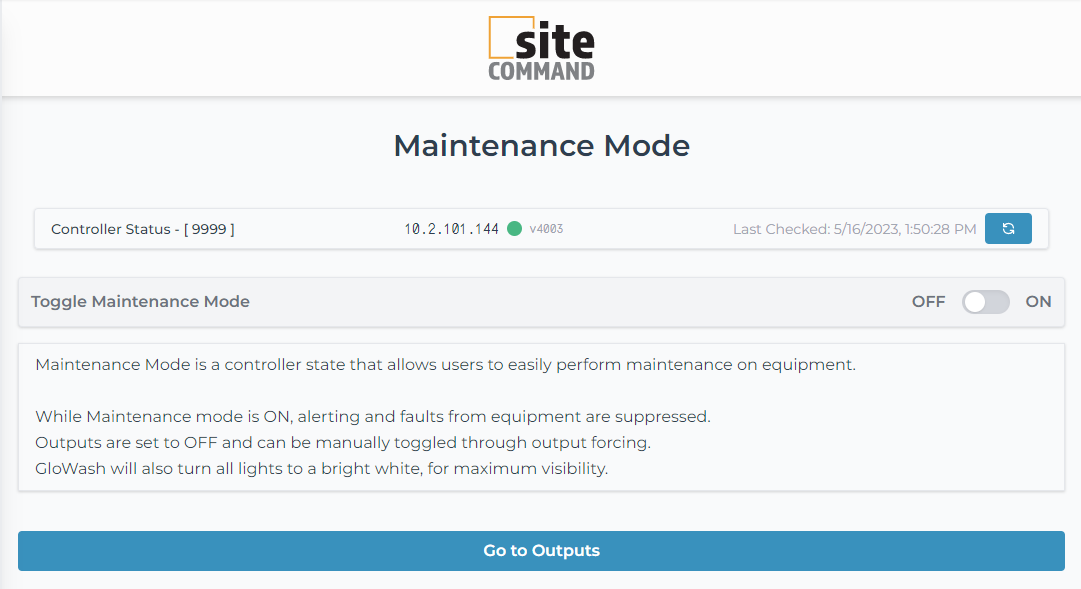1081x589 pixels.
Task: Click the Toggle Maintenance Mode header label
Action: pos(140,302)
